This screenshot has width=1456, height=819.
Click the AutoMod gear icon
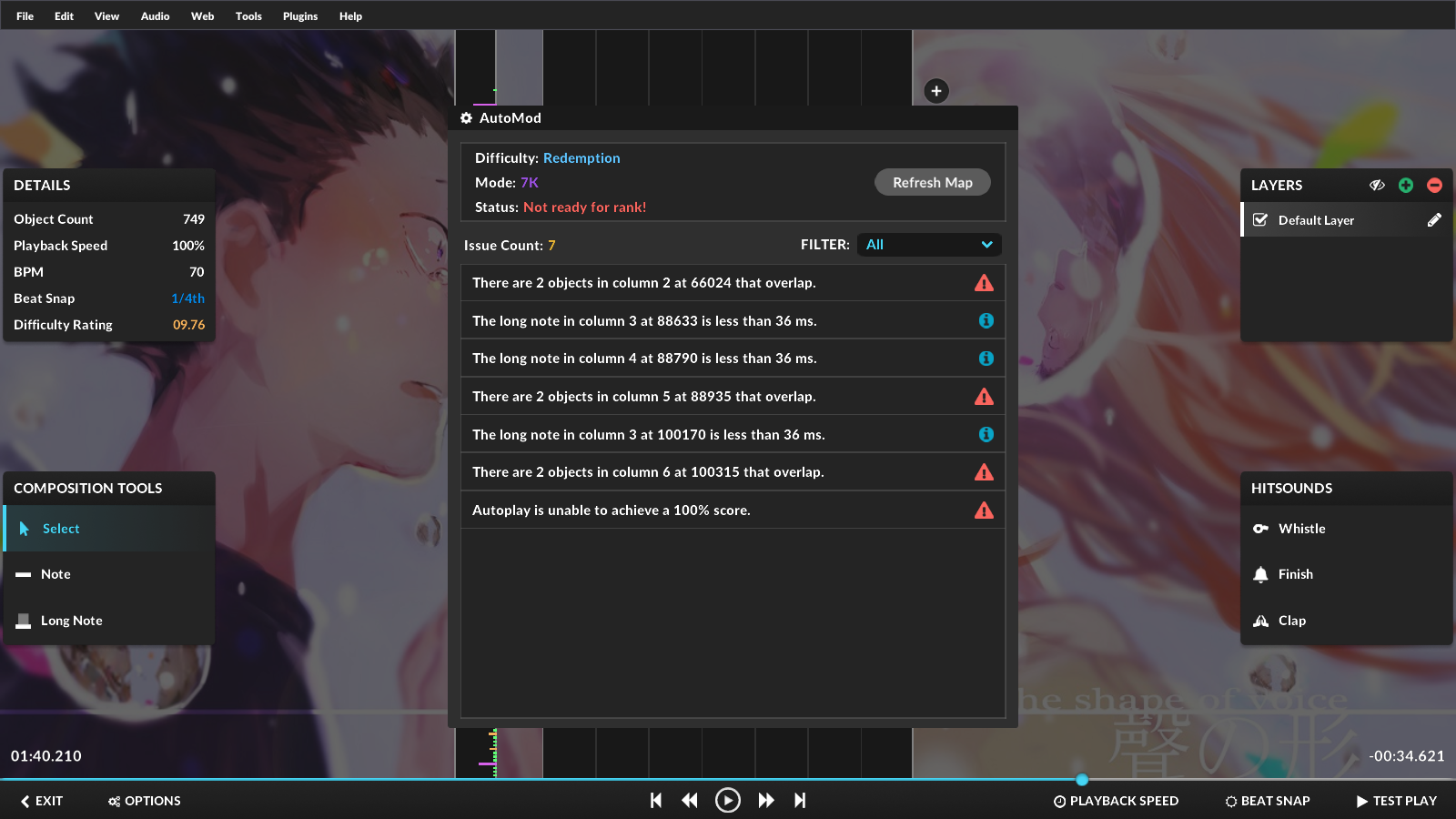(466, 118)
